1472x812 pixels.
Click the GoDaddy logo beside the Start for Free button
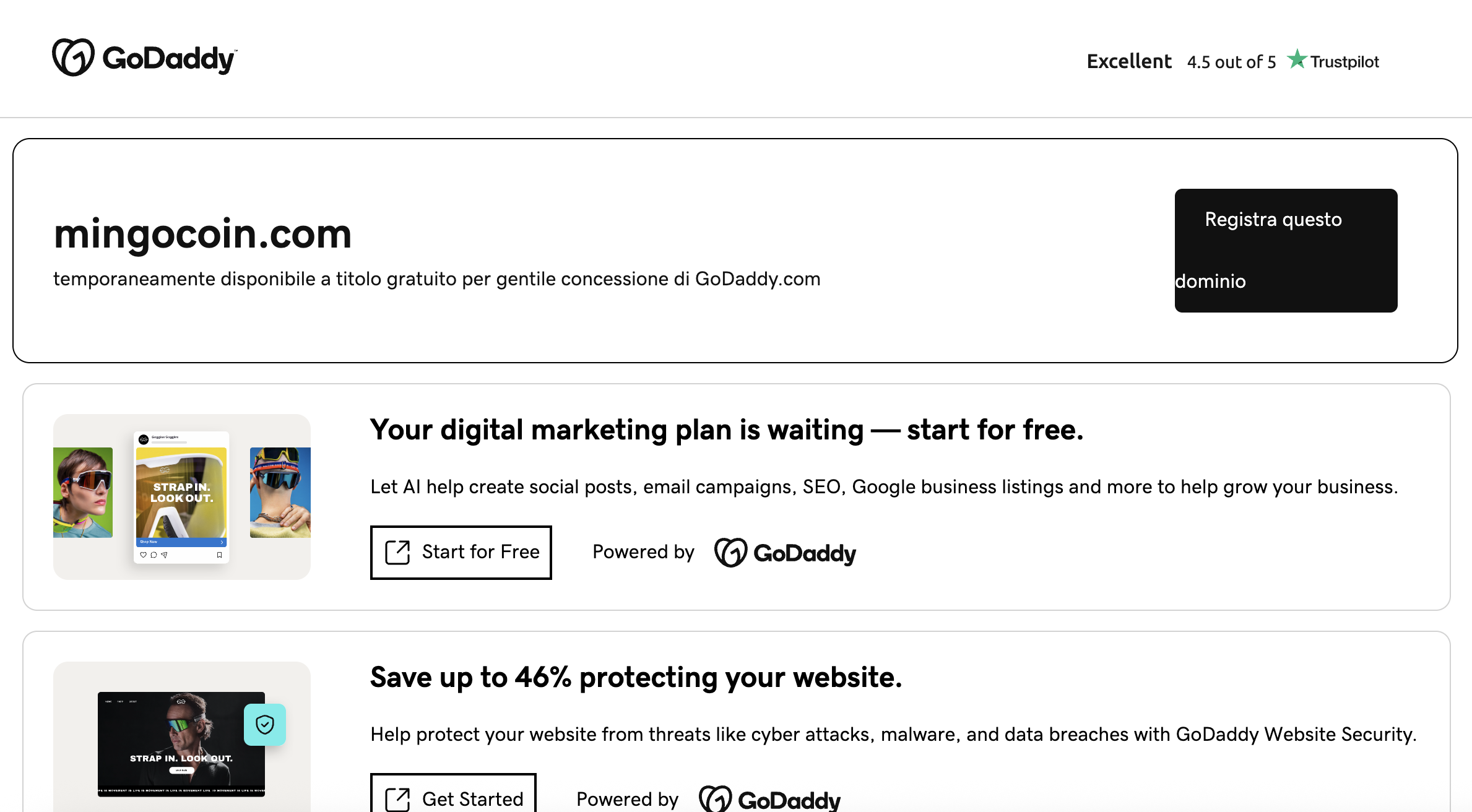[x=785, y=553]
